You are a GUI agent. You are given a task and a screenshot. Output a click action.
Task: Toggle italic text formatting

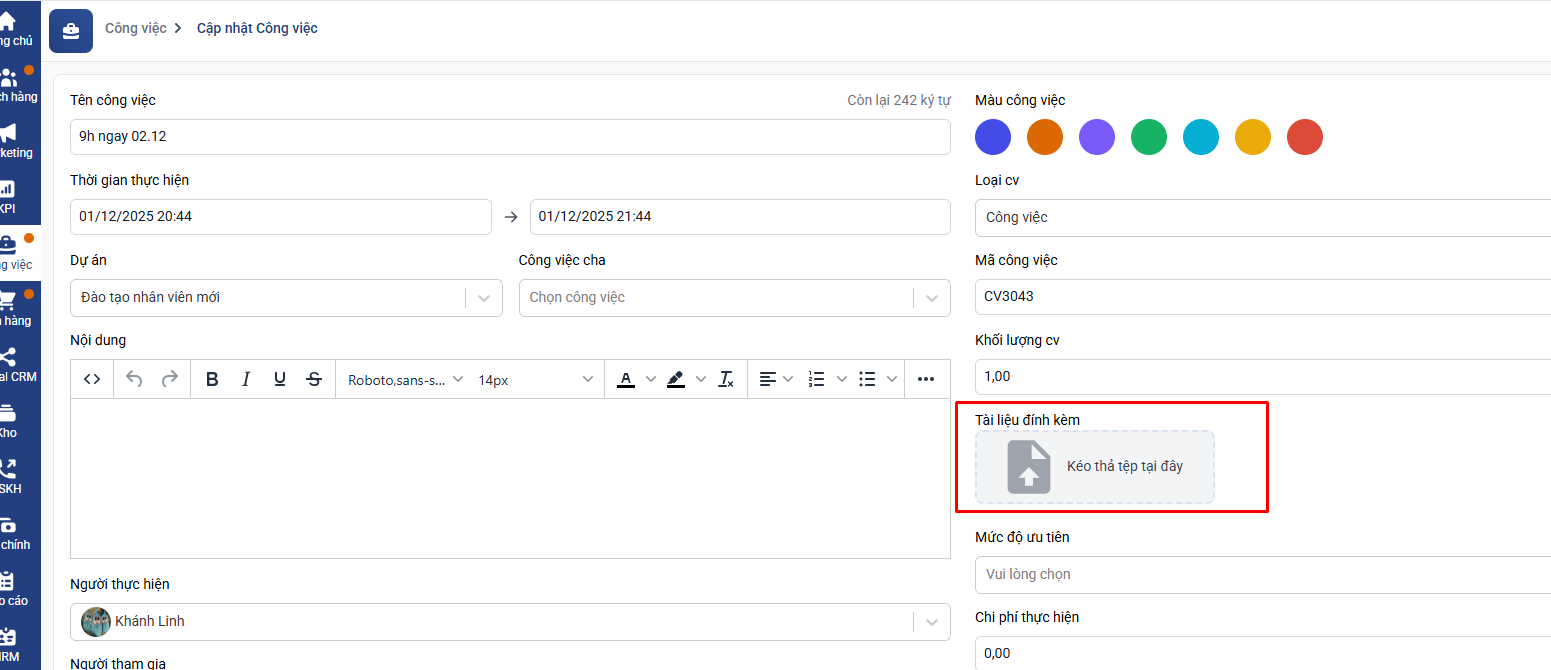tap(246, 379)
